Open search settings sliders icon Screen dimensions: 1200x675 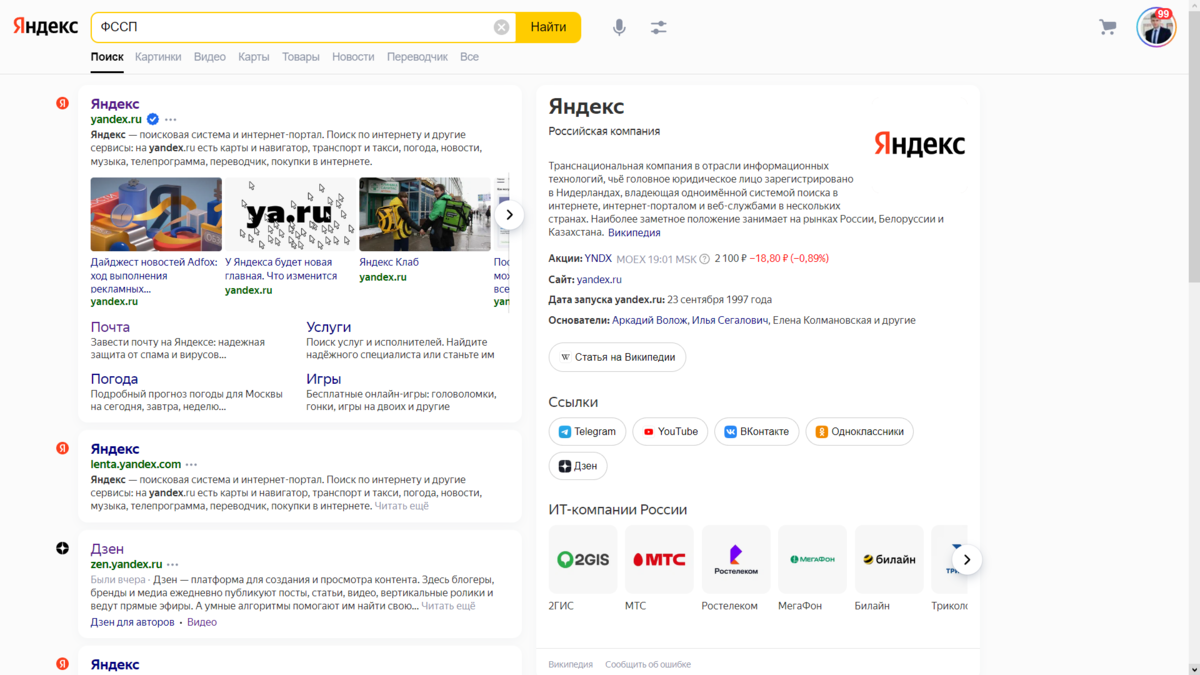coord(658,27)
